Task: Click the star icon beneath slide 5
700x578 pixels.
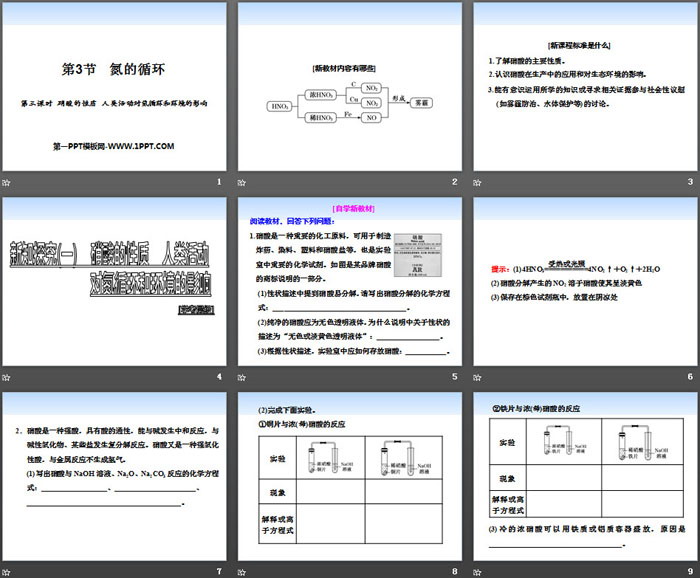Action: 241,377
